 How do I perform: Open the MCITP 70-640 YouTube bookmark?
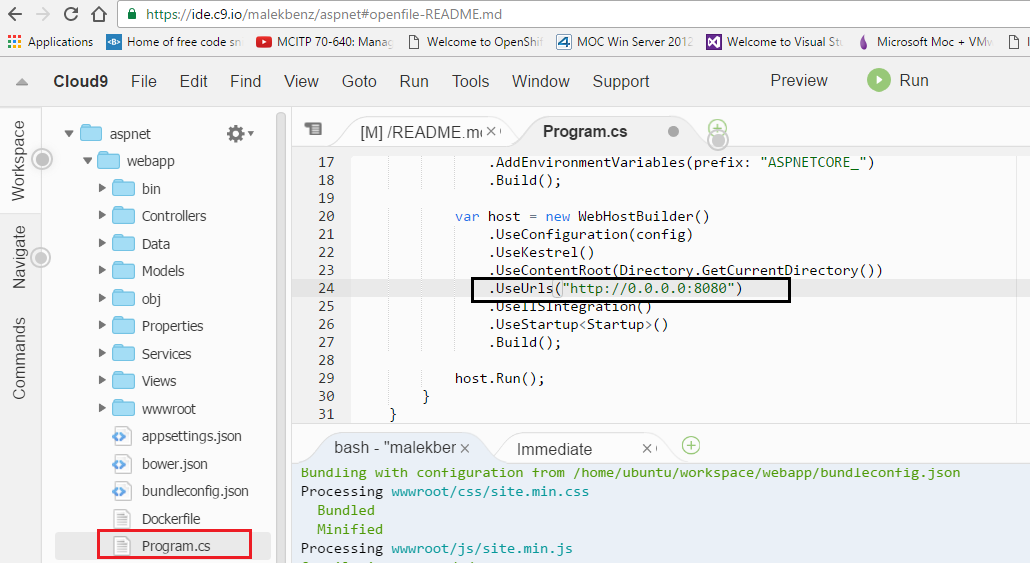325,42
